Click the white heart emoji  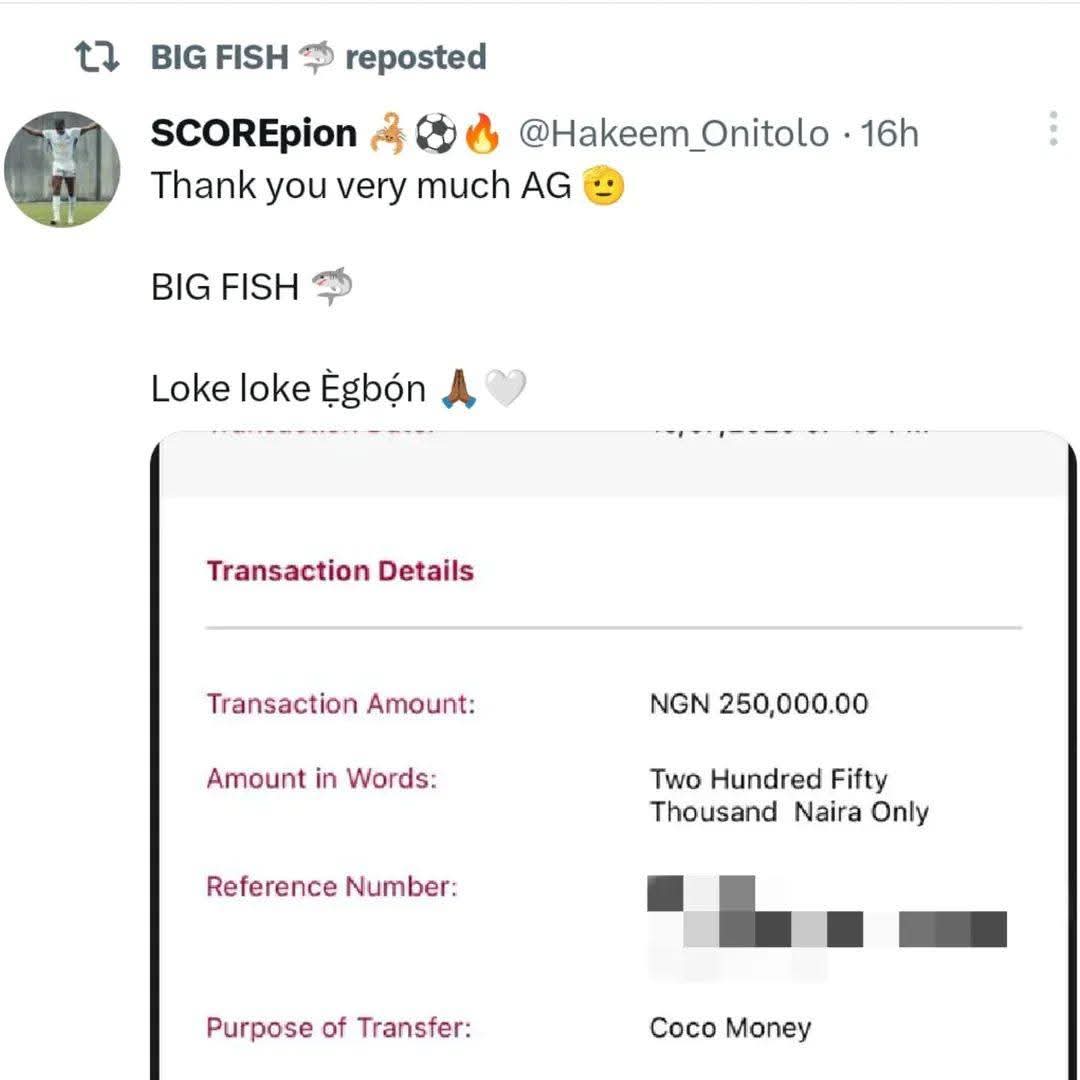coord(505,389)
